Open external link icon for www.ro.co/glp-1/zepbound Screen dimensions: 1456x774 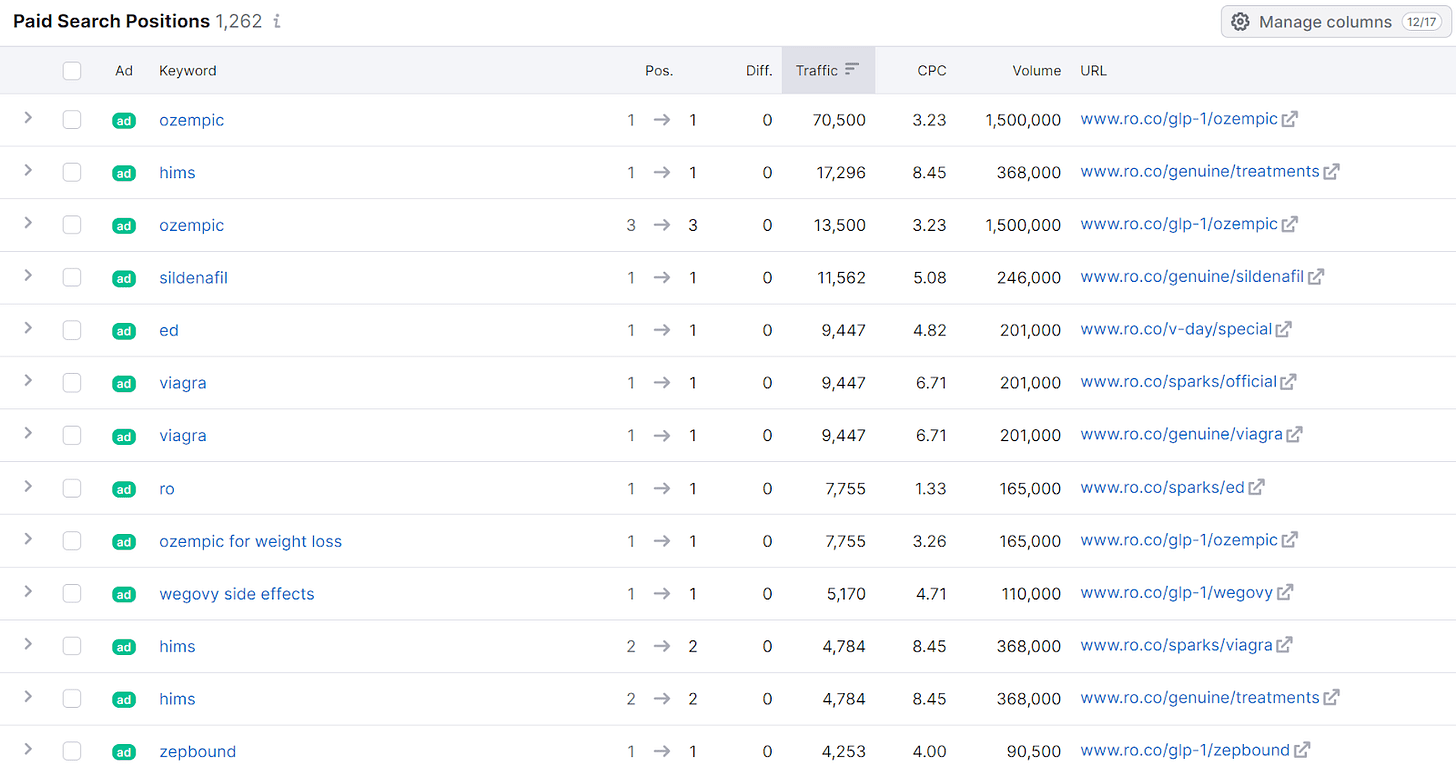(x=1302, y=751)
